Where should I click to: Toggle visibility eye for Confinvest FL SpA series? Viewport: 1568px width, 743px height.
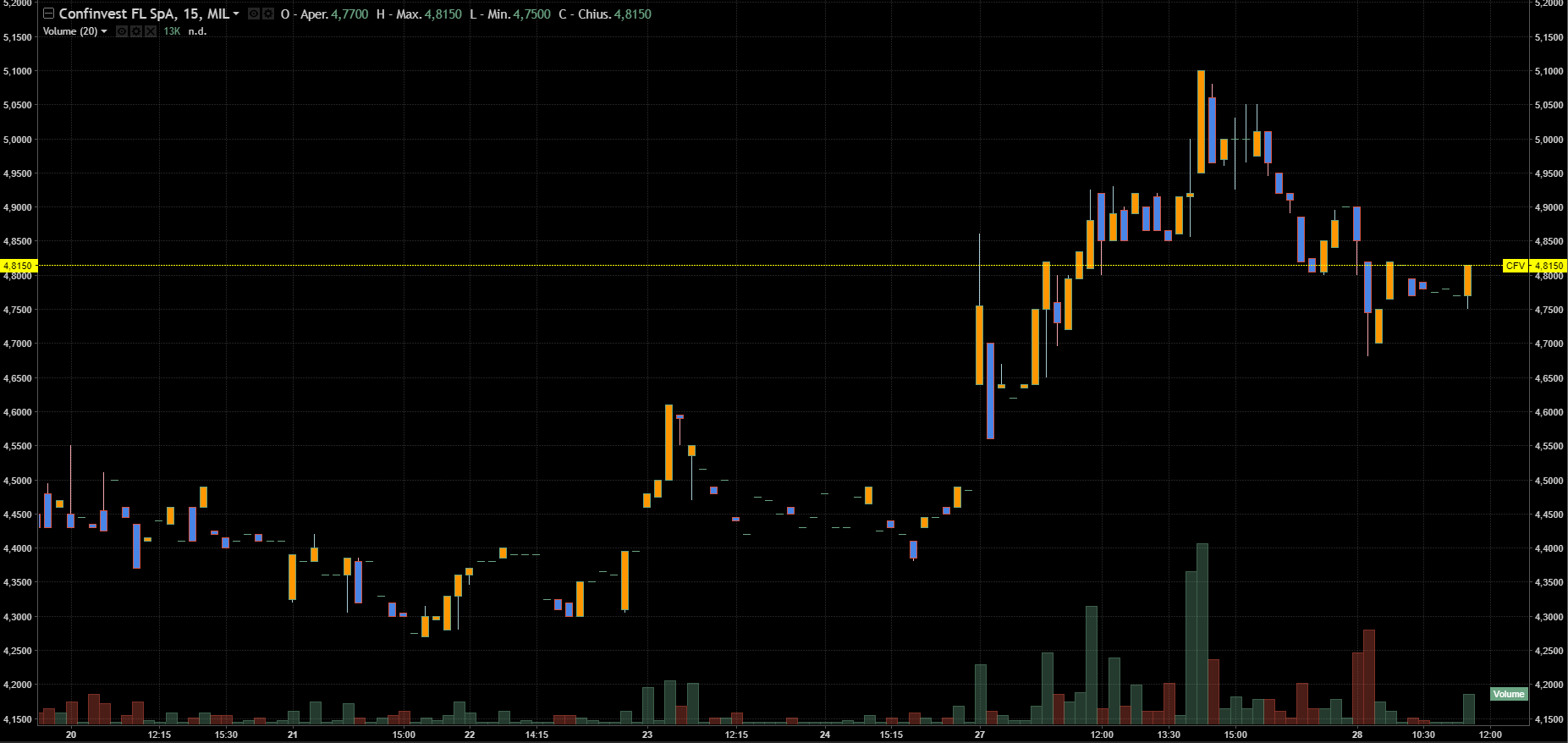point(253,14)
